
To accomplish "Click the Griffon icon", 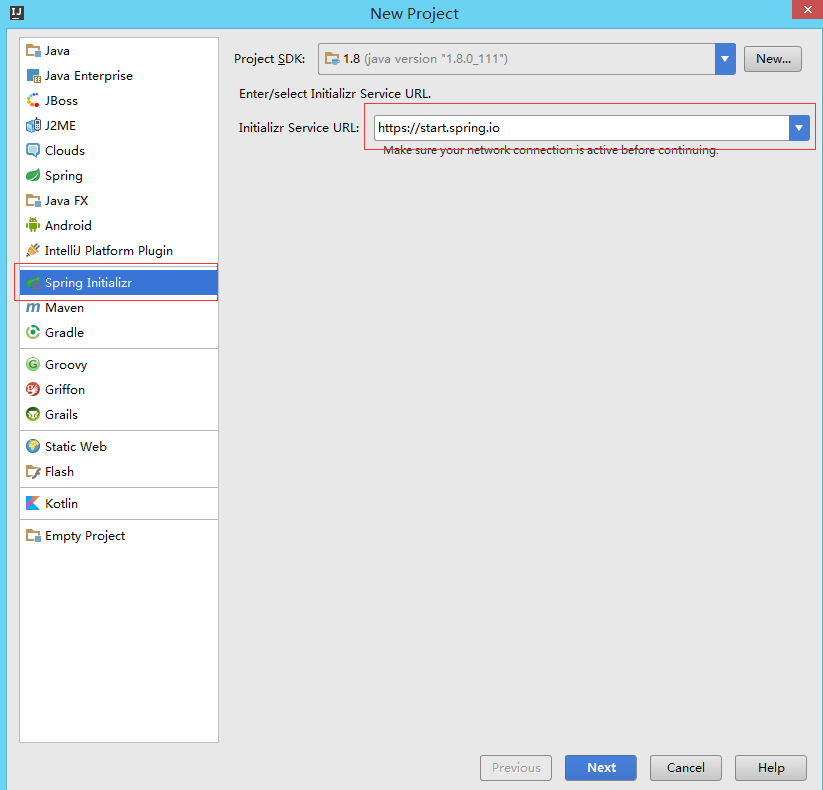I will 33,389.
